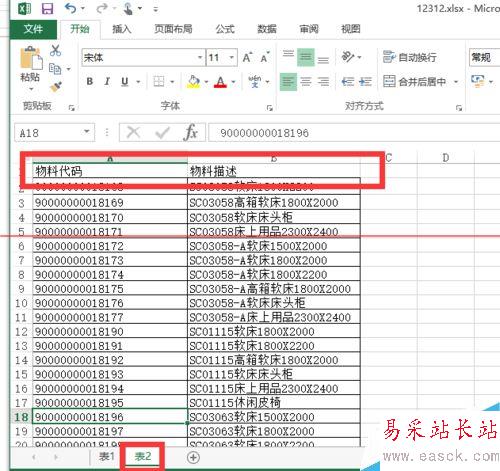The width and height of the screenshot is (500, 471).
Task: Open the Name Box dropdown arrow A18
Action: (87, 132)
